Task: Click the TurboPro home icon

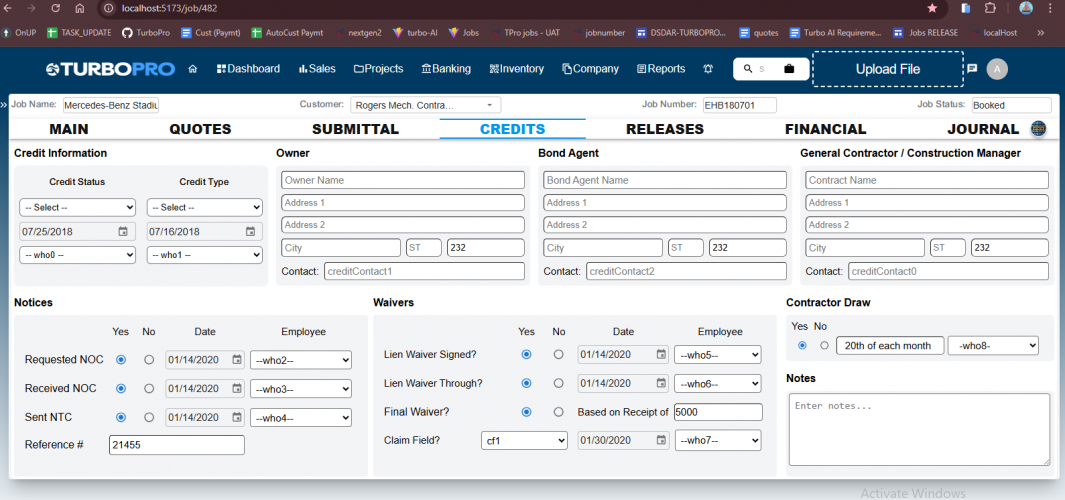Action: click(193, 69)
